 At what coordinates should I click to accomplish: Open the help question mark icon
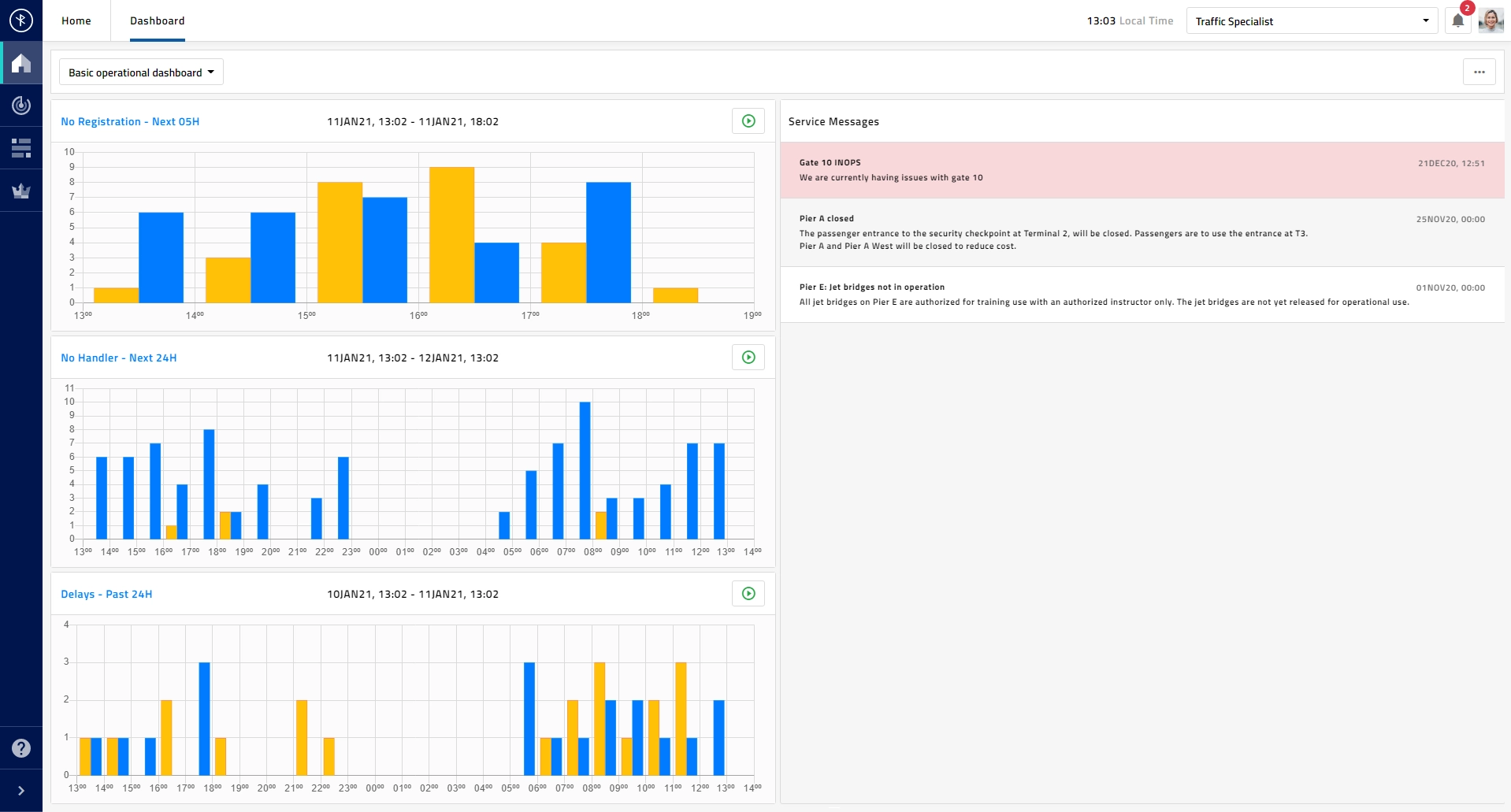[x=21, y=748]
